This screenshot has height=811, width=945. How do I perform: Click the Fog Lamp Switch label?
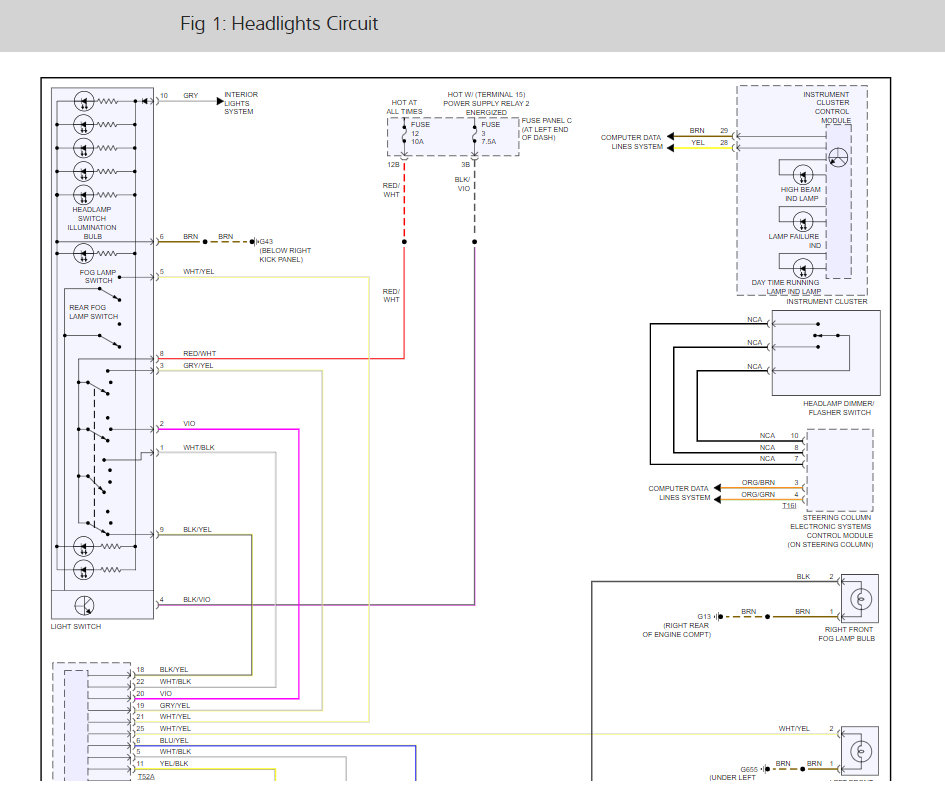click(98, 276)
